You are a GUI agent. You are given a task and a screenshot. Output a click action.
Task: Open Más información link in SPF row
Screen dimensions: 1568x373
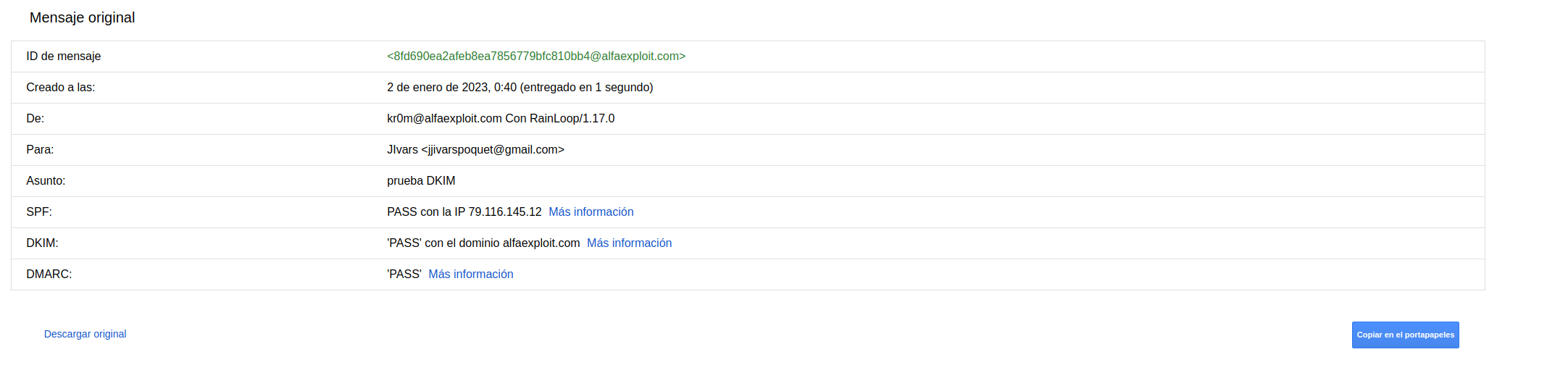click(x=591, y=211)
